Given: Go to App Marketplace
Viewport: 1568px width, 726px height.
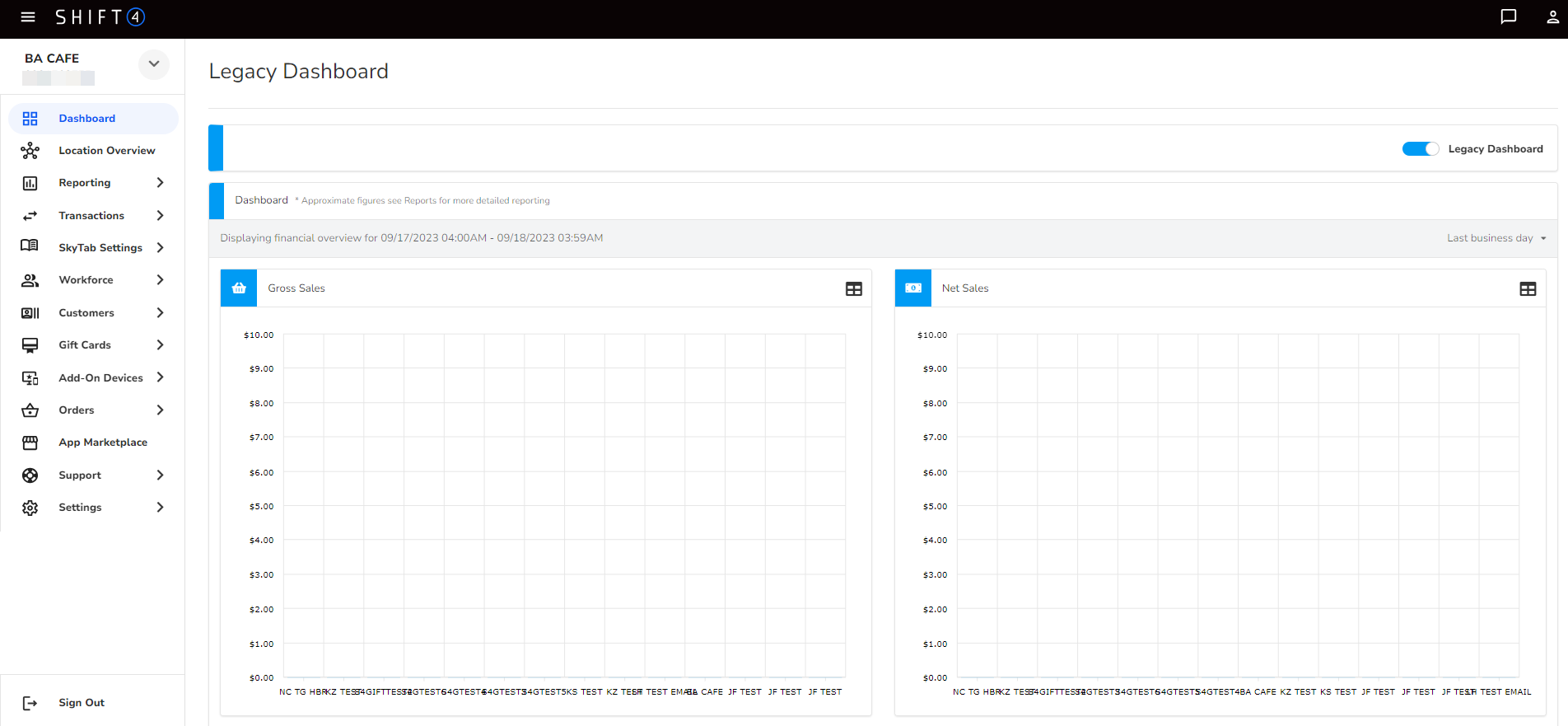Looking at the screenshot, I should pyautogui.click(x=103, y=443).
